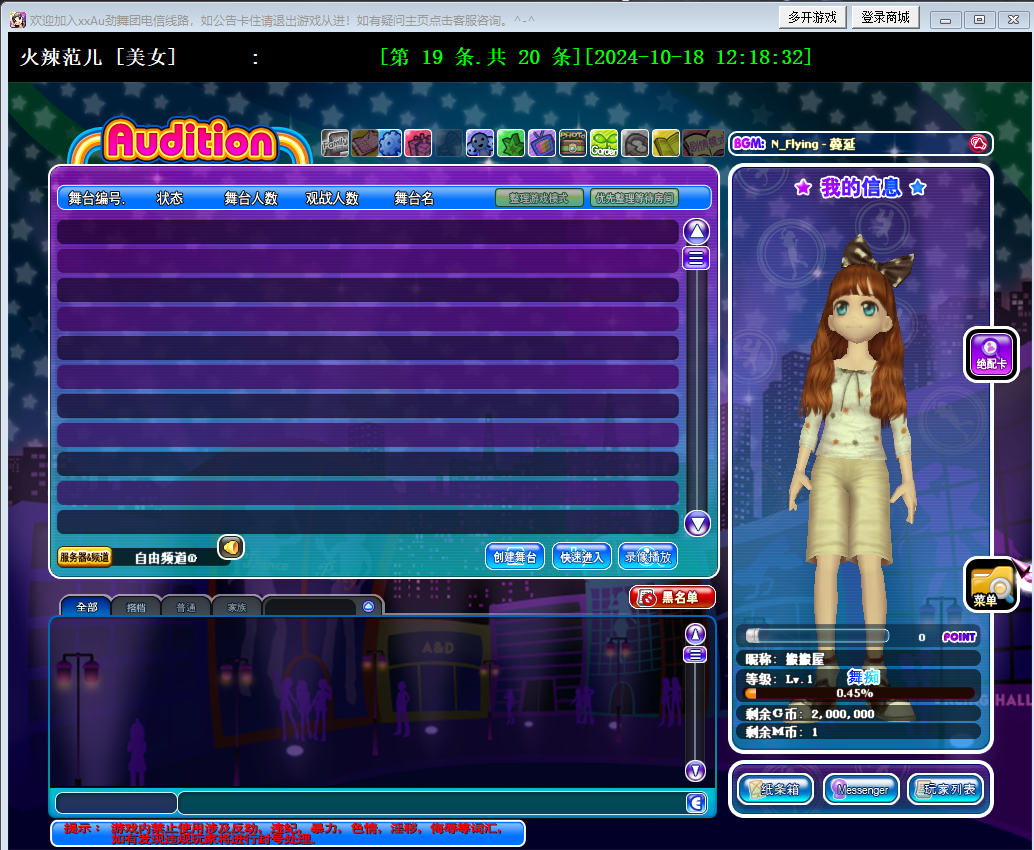The width and height of the screenshot is (1034, 850).
Task: Toggle 优先整理等待房间 sorting option
Action: point(634,198)
